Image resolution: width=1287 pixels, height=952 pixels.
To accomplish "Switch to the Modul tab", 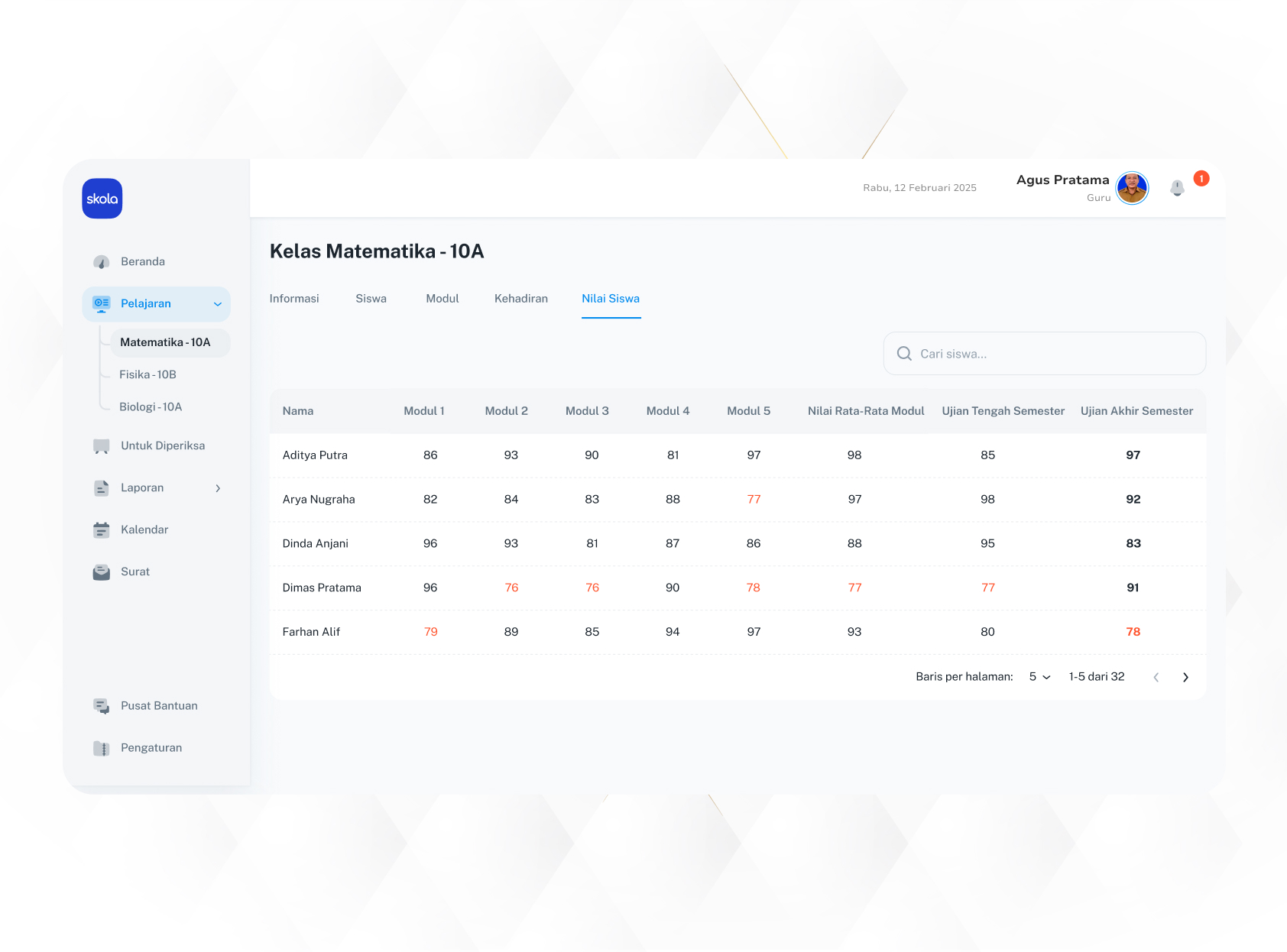I will (x=442, y=299).
